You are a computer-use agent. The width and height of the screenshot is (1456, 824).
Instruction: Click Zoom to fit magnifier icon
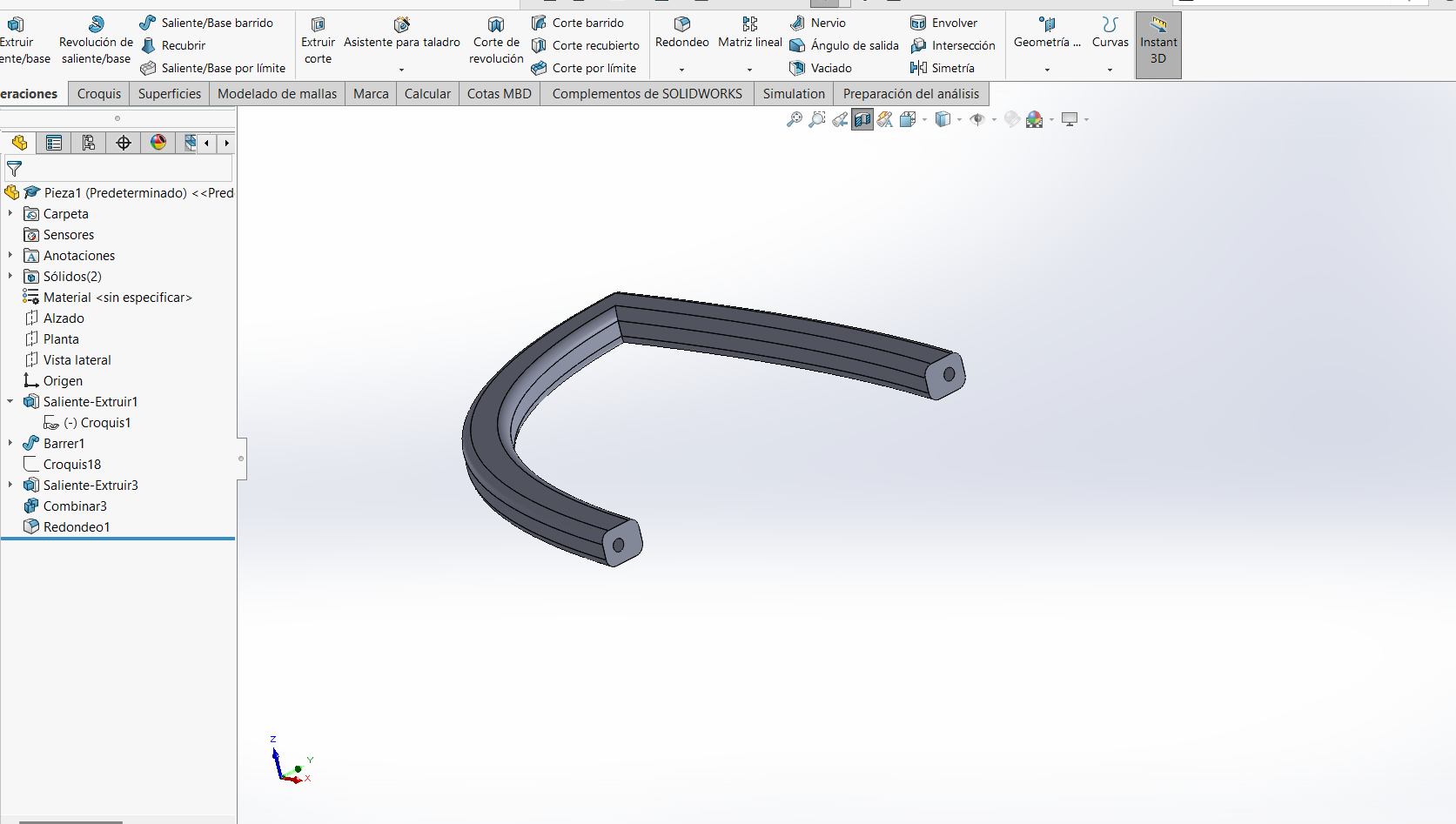[x=795, y=119]
